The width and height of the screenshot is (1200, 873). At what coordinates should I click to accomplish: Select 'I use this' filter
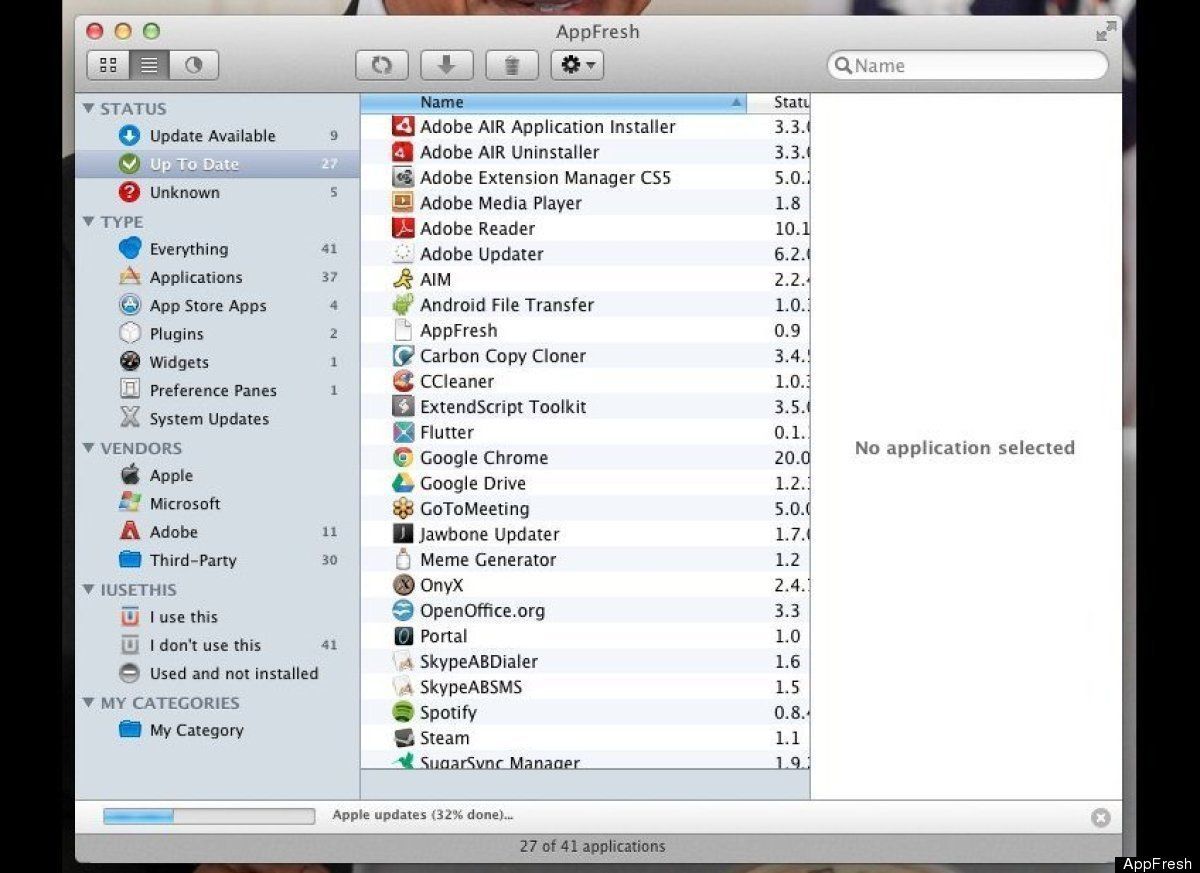point(217,617)
